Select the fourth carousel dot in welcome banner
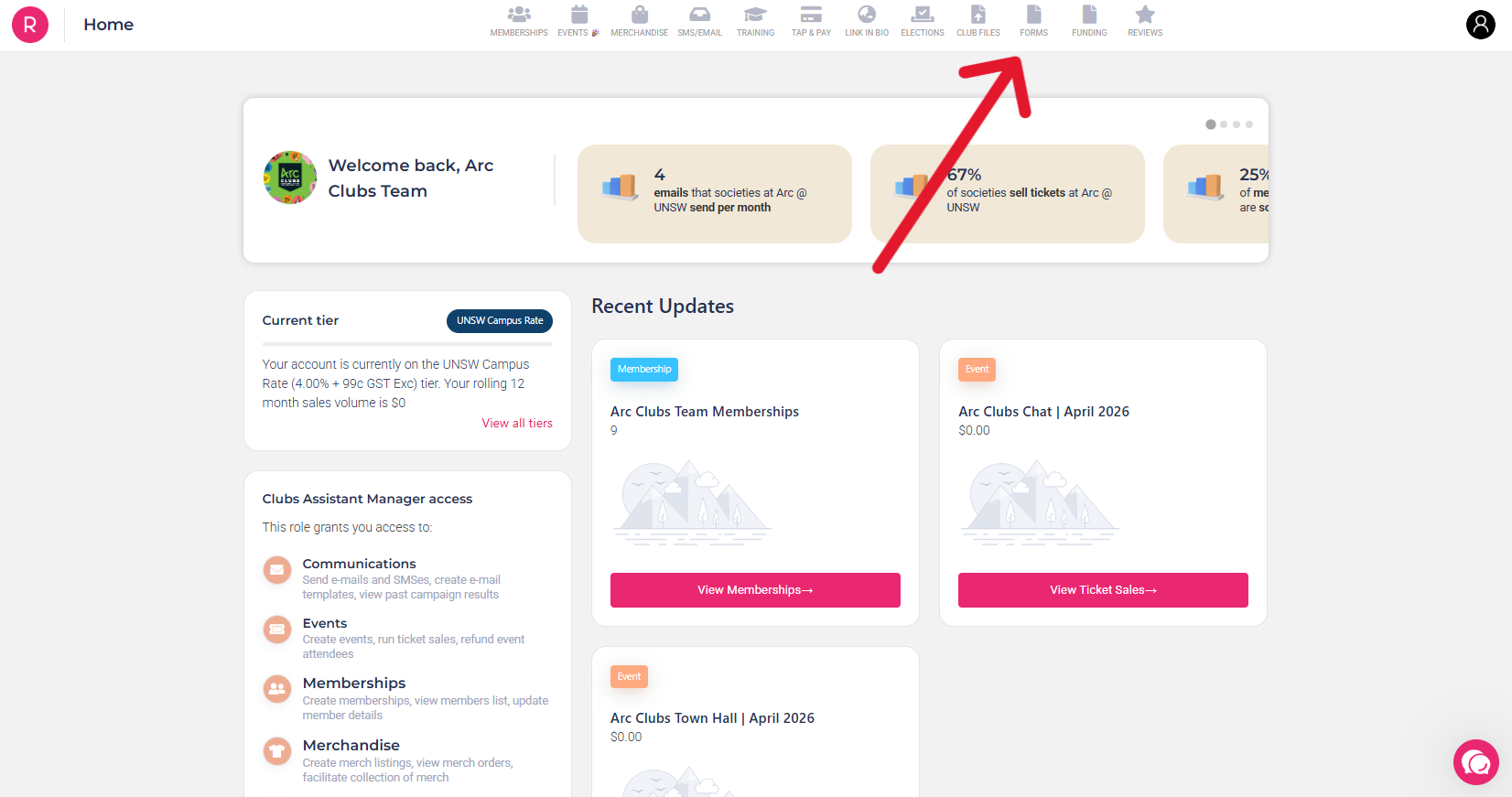 tap(1249, 124)
